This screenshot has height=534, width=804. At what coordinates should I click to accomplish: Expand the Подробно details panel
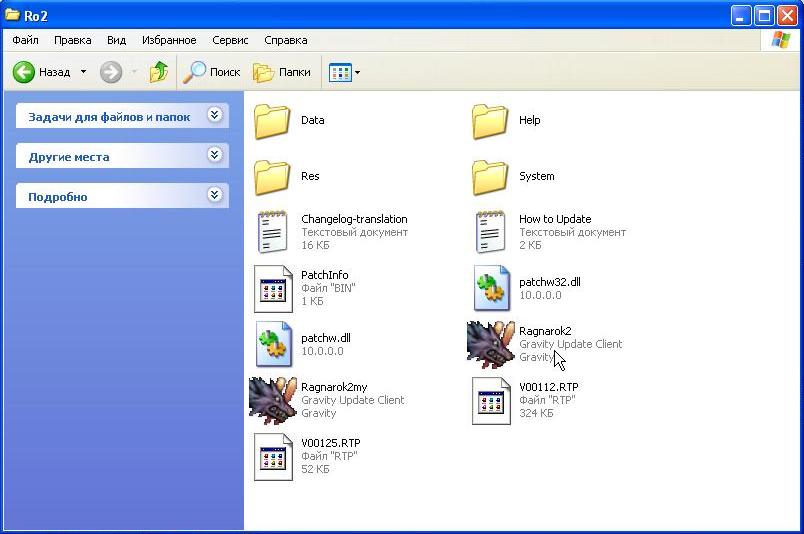coord(214,196)
